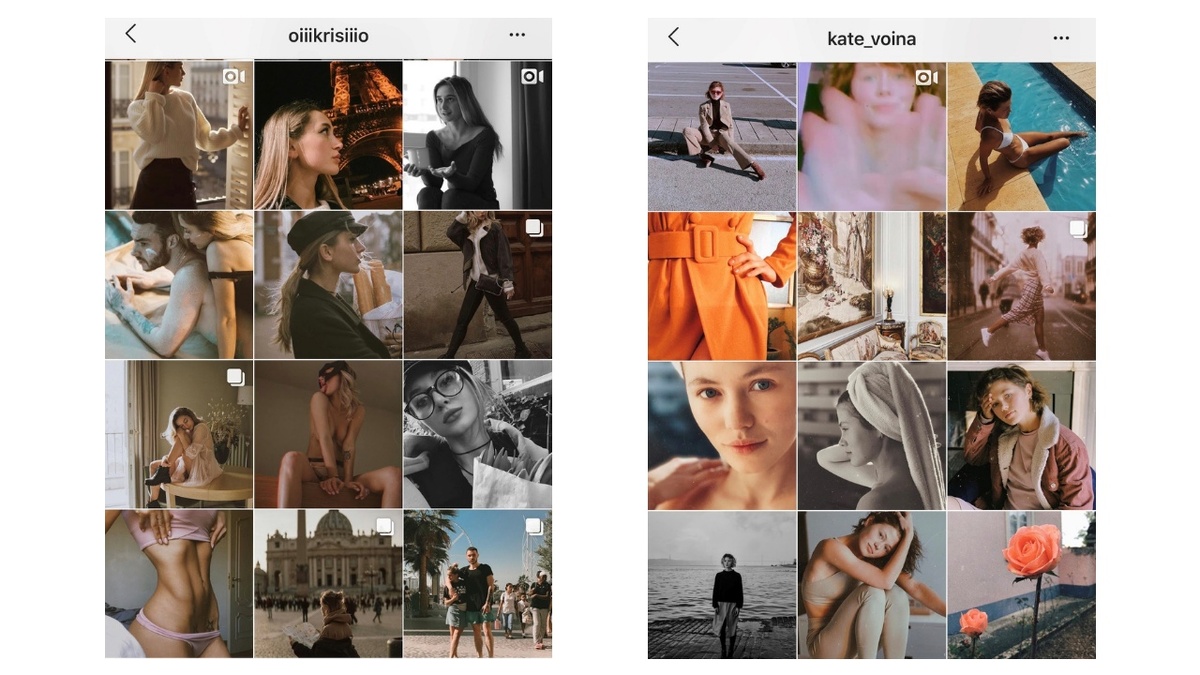
Task: Open photo of woman in cap holding baguettes
Action: (328, 285)
